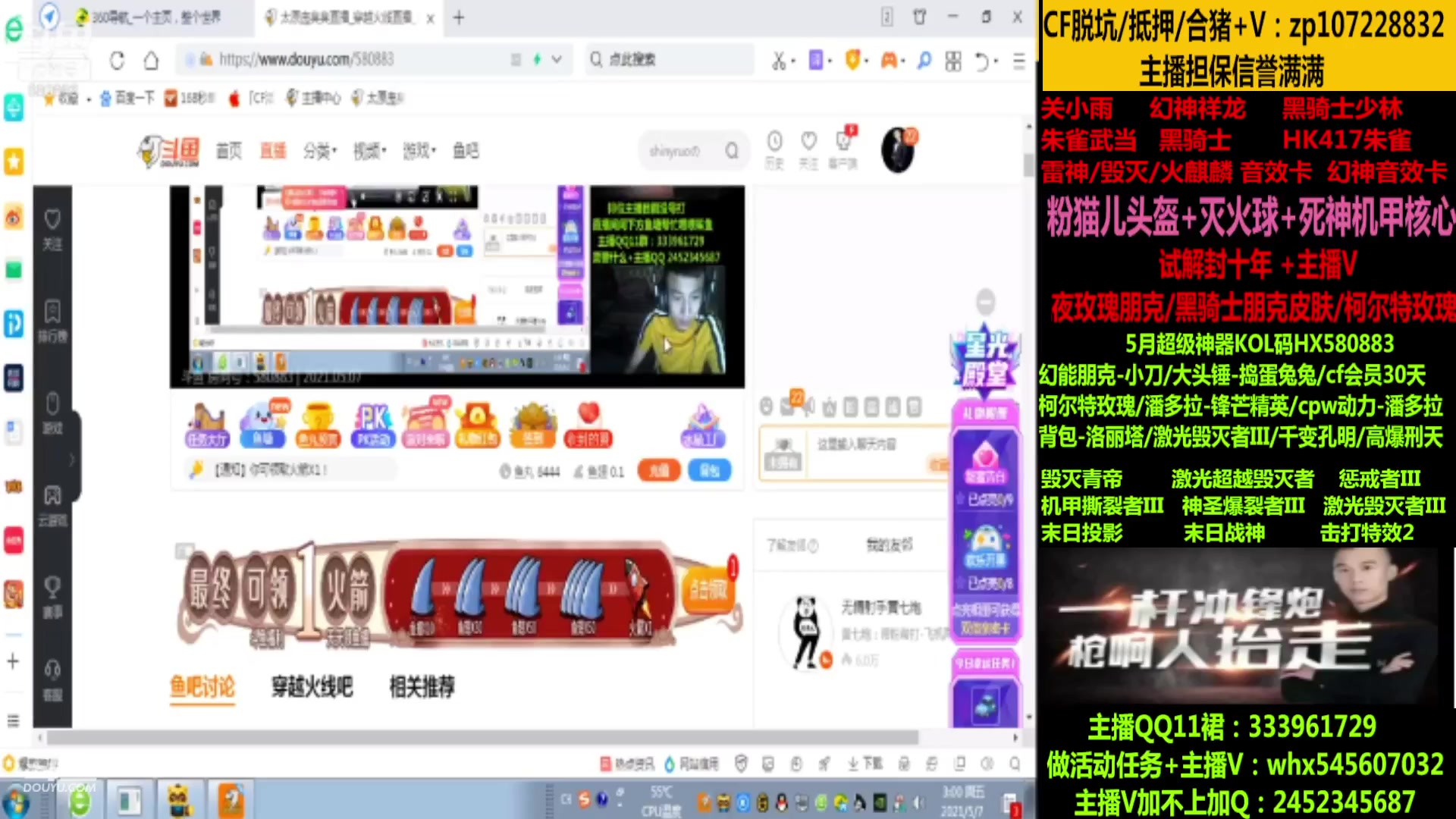
Task: Click the blue 背包 button
Action: (x=710, y=471)
